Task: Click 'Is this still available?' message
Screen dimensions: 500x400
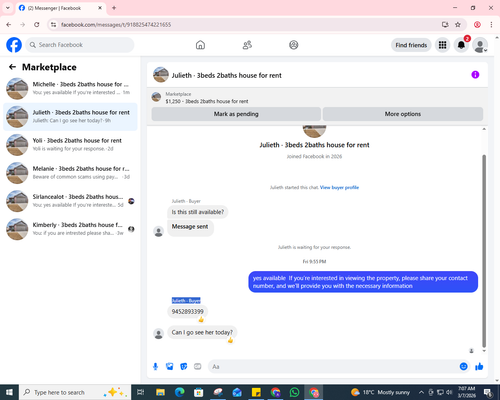Action: coord(198,212)
